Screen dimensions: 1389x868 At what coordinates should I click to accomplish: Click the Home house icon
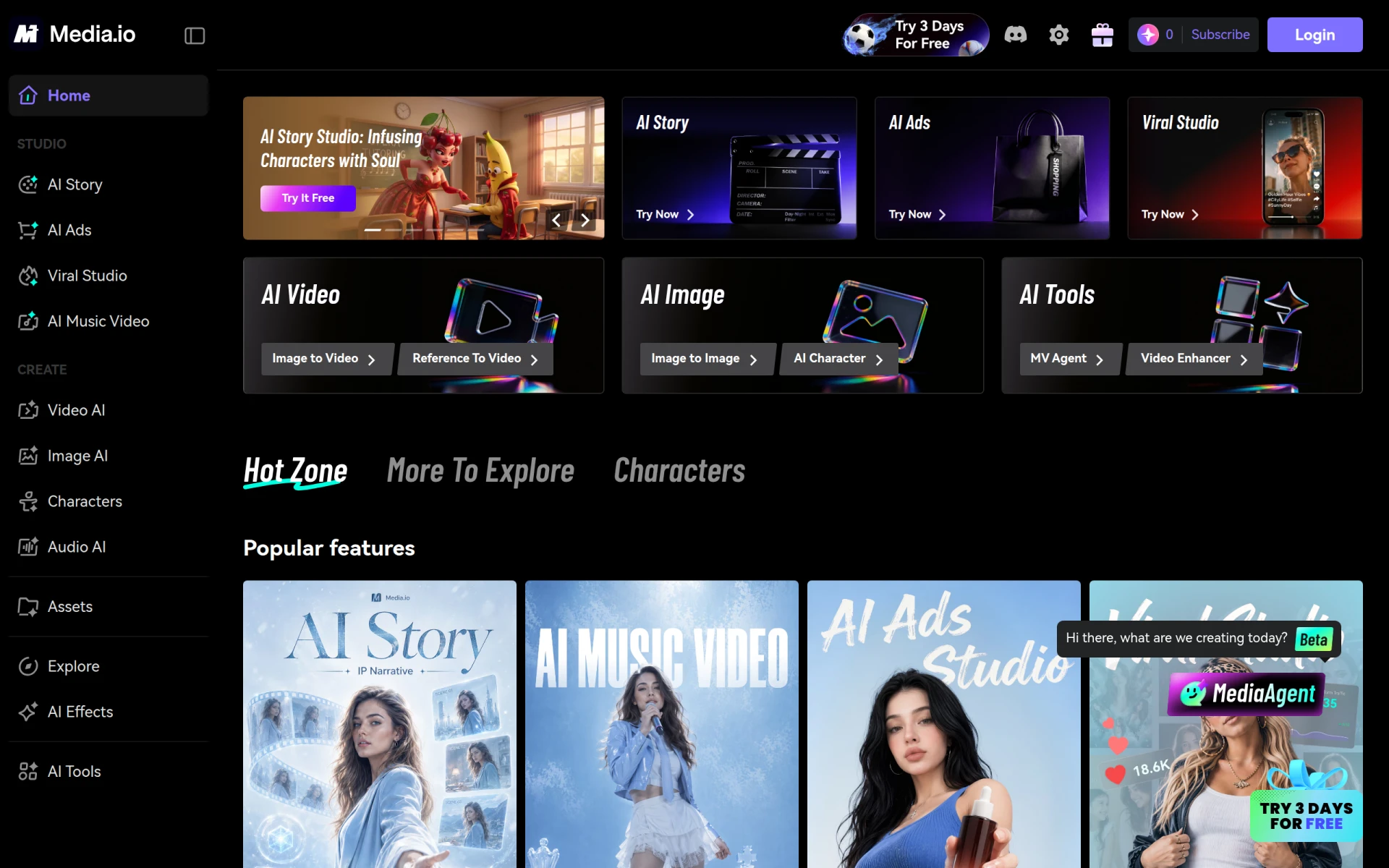tap(28, 95)
